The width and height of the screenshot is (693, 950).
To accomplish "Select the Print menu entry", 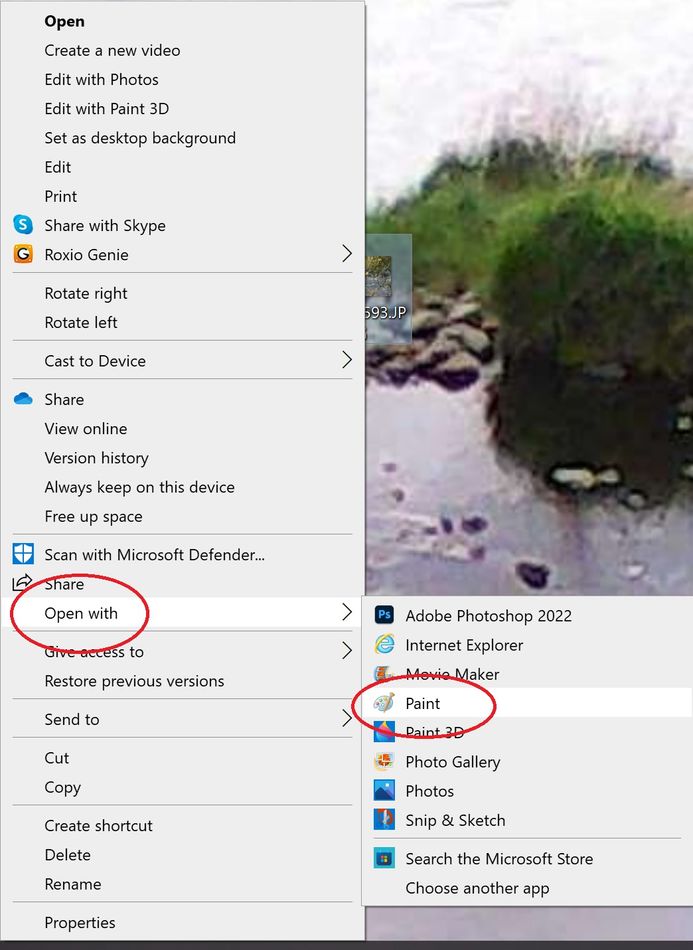I will [61, 196].
